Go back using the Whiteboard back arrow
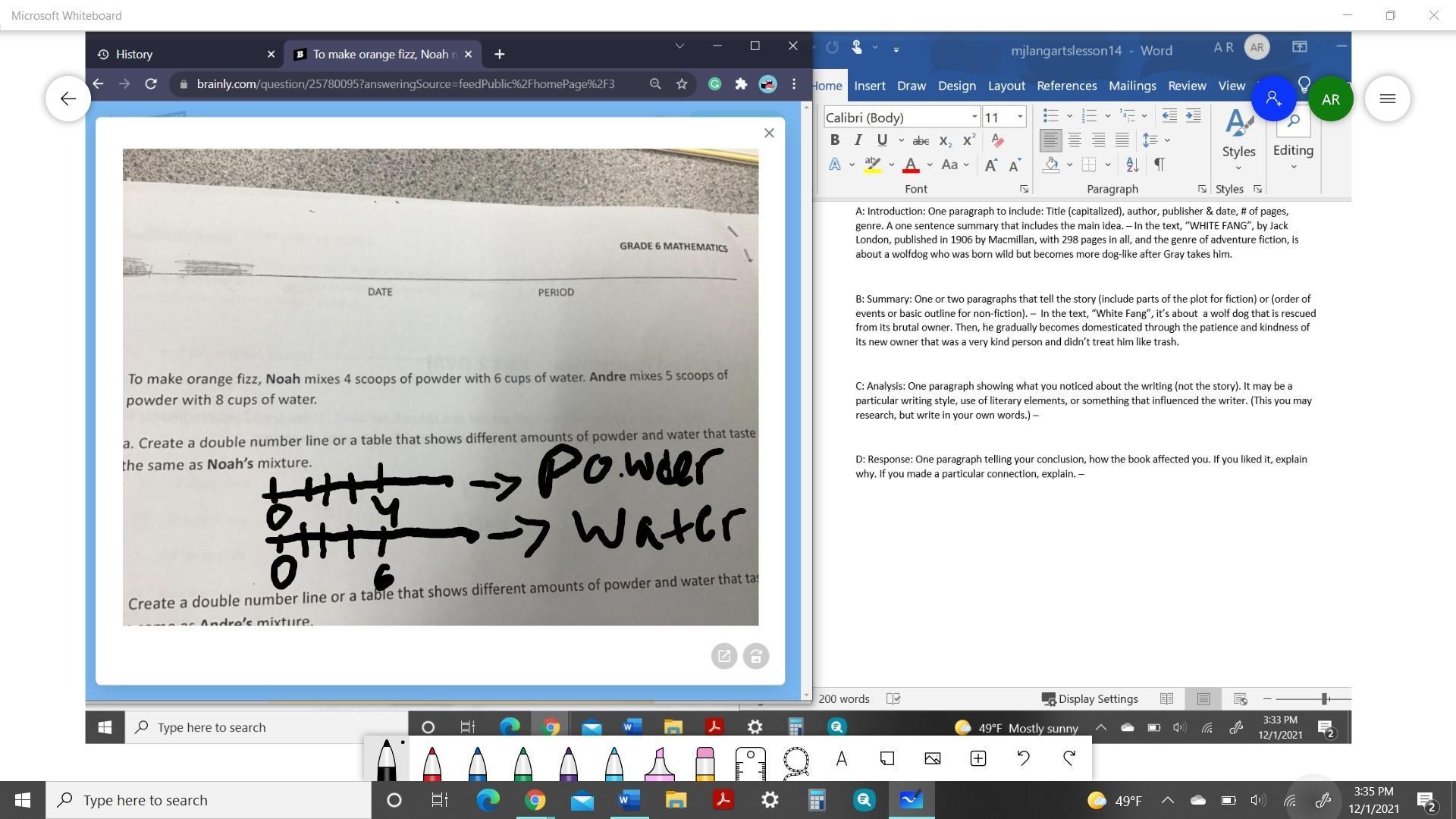Viewport: 1456px width, 819px height. pos(68,99)
